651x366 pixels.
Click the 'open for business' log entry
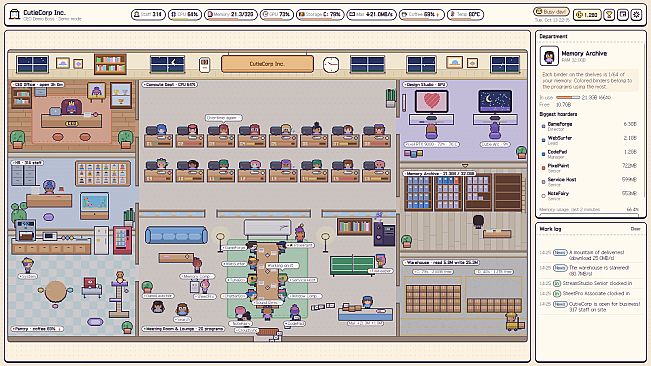[590, 307]
